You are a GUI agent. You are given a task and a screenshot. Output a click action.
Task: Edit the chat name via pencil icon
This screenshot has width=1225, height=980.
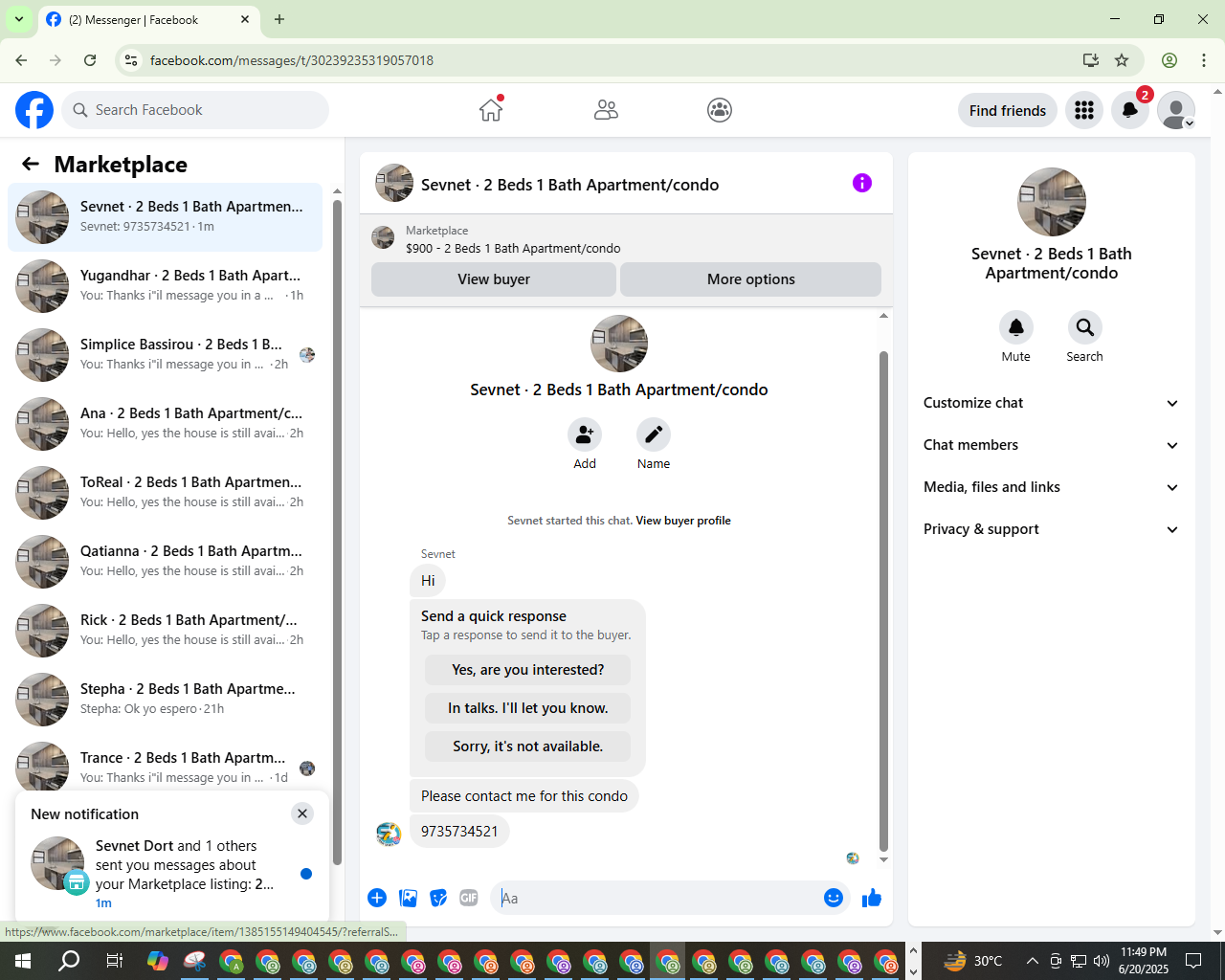point(654,434)
